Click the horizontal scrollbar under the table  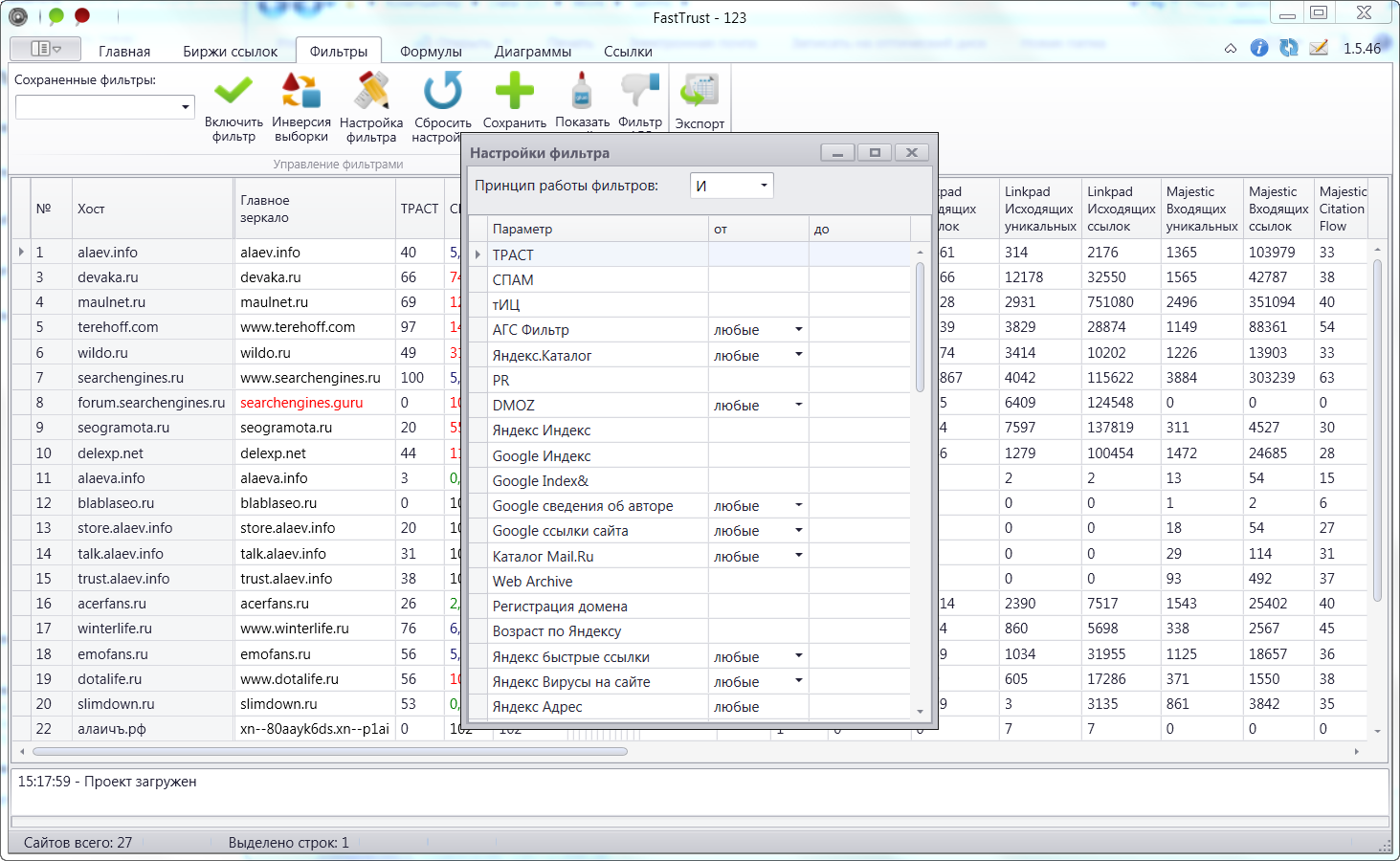[330, 752]
